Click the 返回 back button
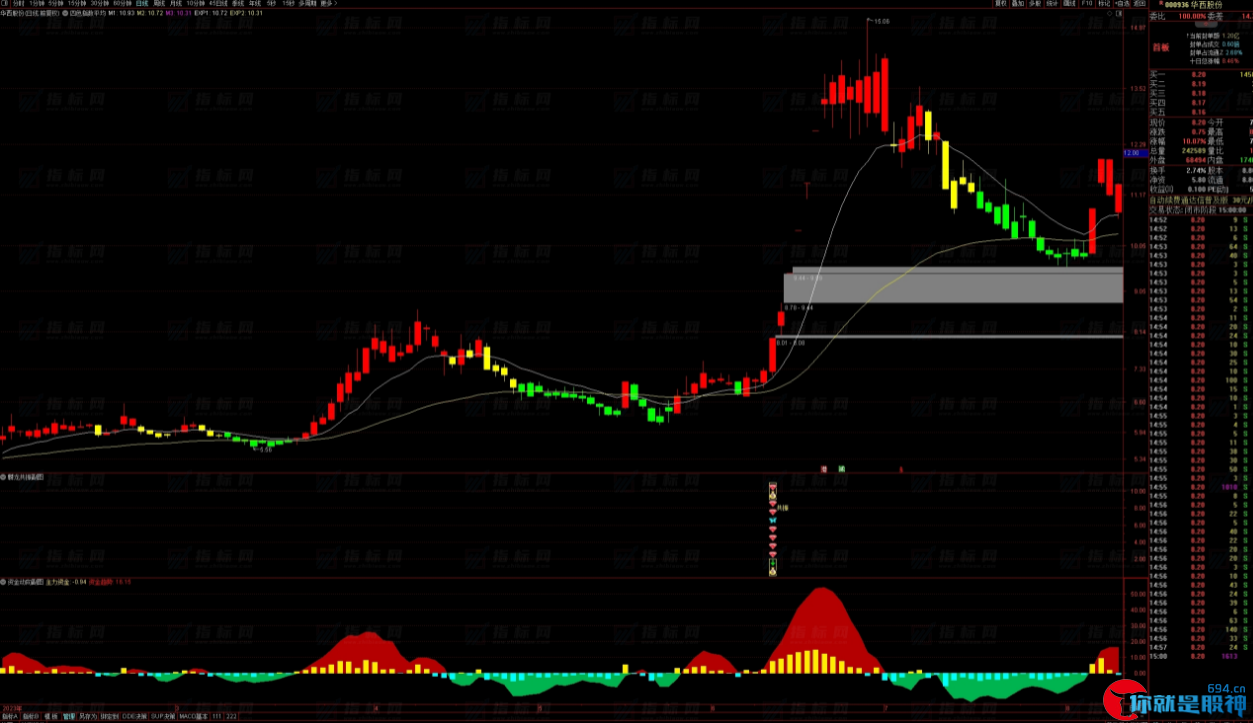This screenshot has height=723, width=1253. (1139, 4)
